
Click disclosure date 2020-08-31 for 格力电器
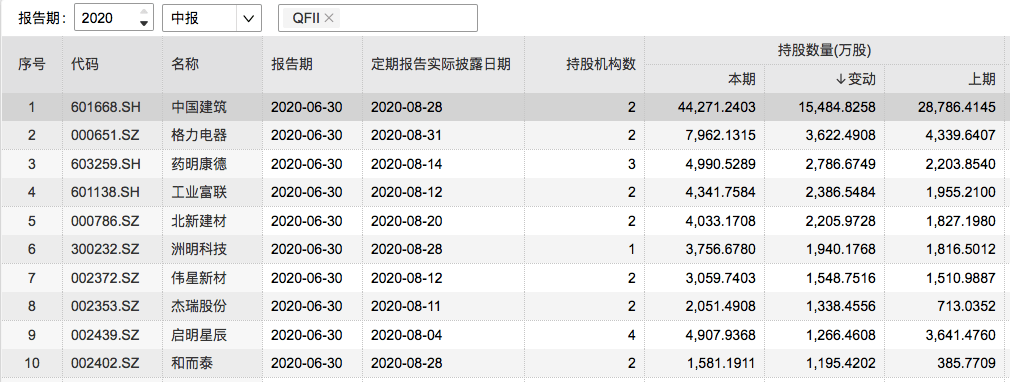[406, 135]
